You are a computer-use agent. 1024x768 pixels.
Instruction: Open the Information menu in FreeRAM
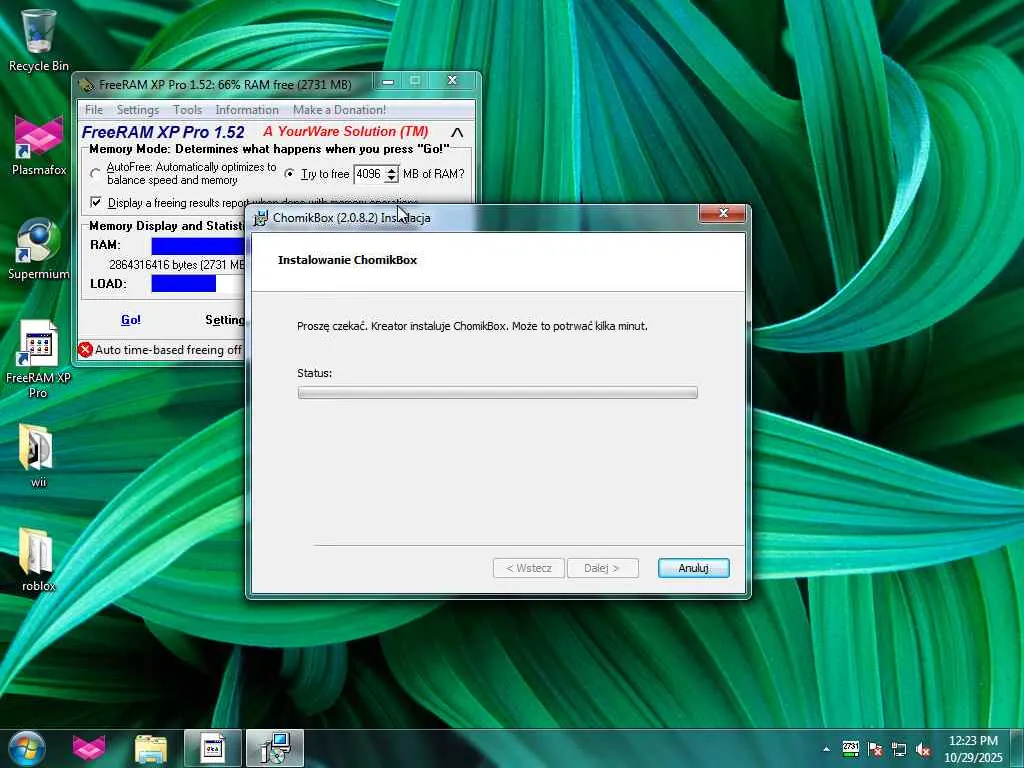coord(247,110)
